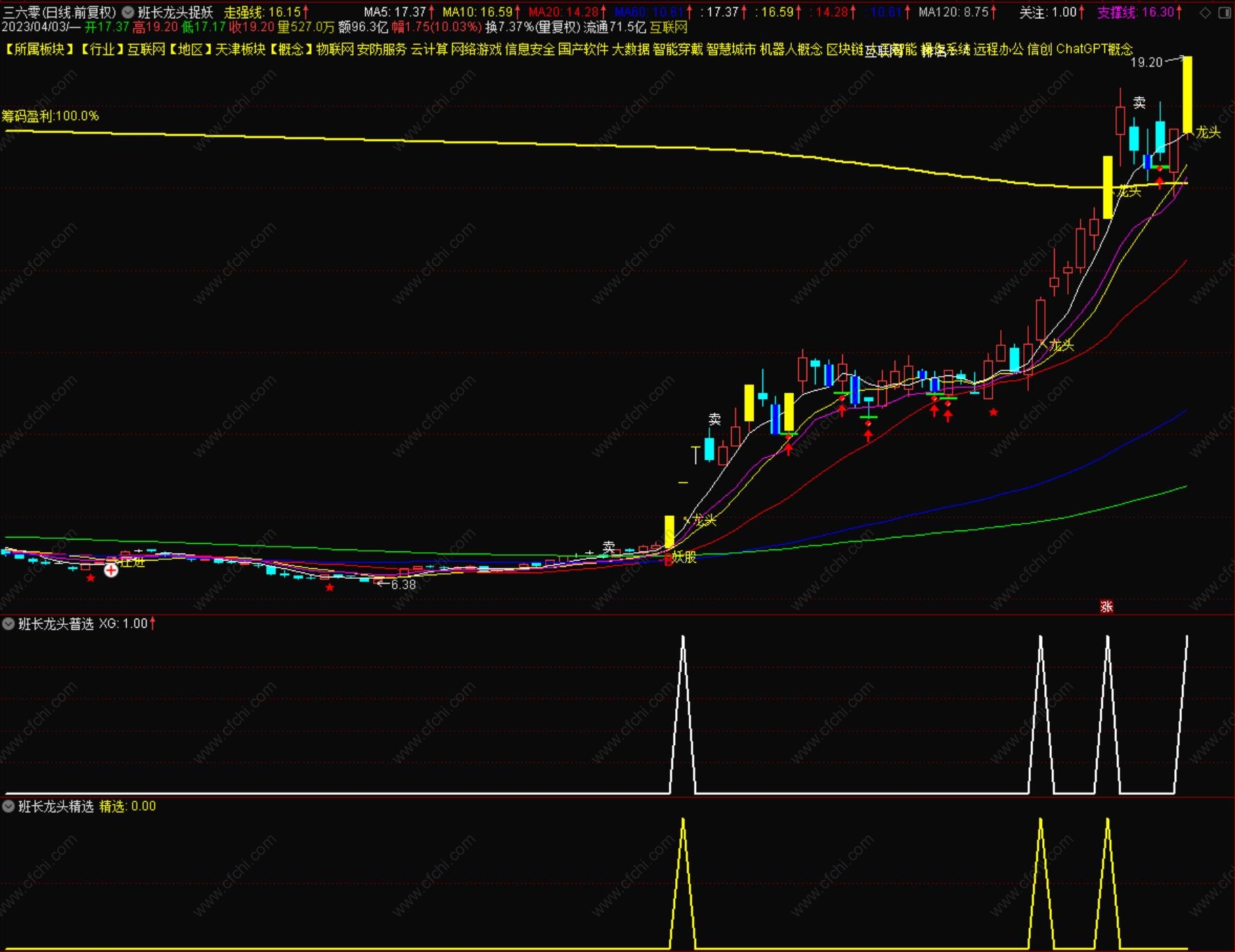Toggle the side panel icon at top right
Screen dimensions: 1235x952
pyautogui.click(x=1225, y=13)
